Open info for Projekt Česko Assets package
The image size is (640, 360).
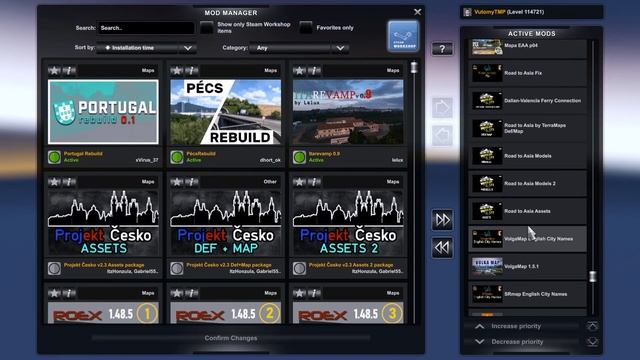[x=69, y=182]
